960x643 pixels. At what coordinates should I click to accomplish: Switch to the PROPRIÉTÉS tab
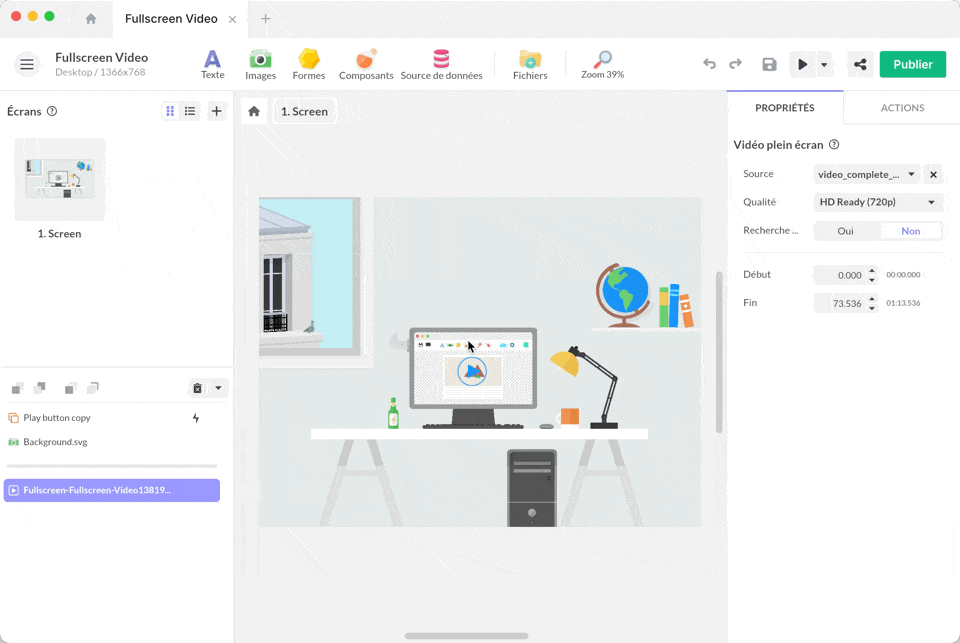coord(784,108)
